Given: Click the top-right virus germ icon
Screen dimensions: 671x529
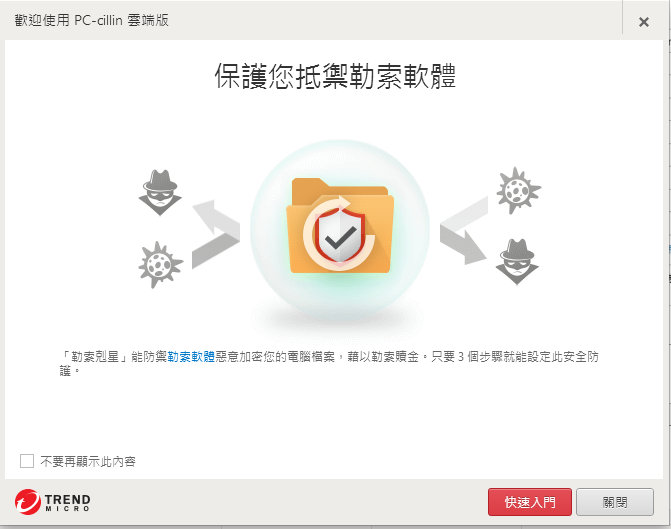Looking at the screenshot, I should click(519, 190).
